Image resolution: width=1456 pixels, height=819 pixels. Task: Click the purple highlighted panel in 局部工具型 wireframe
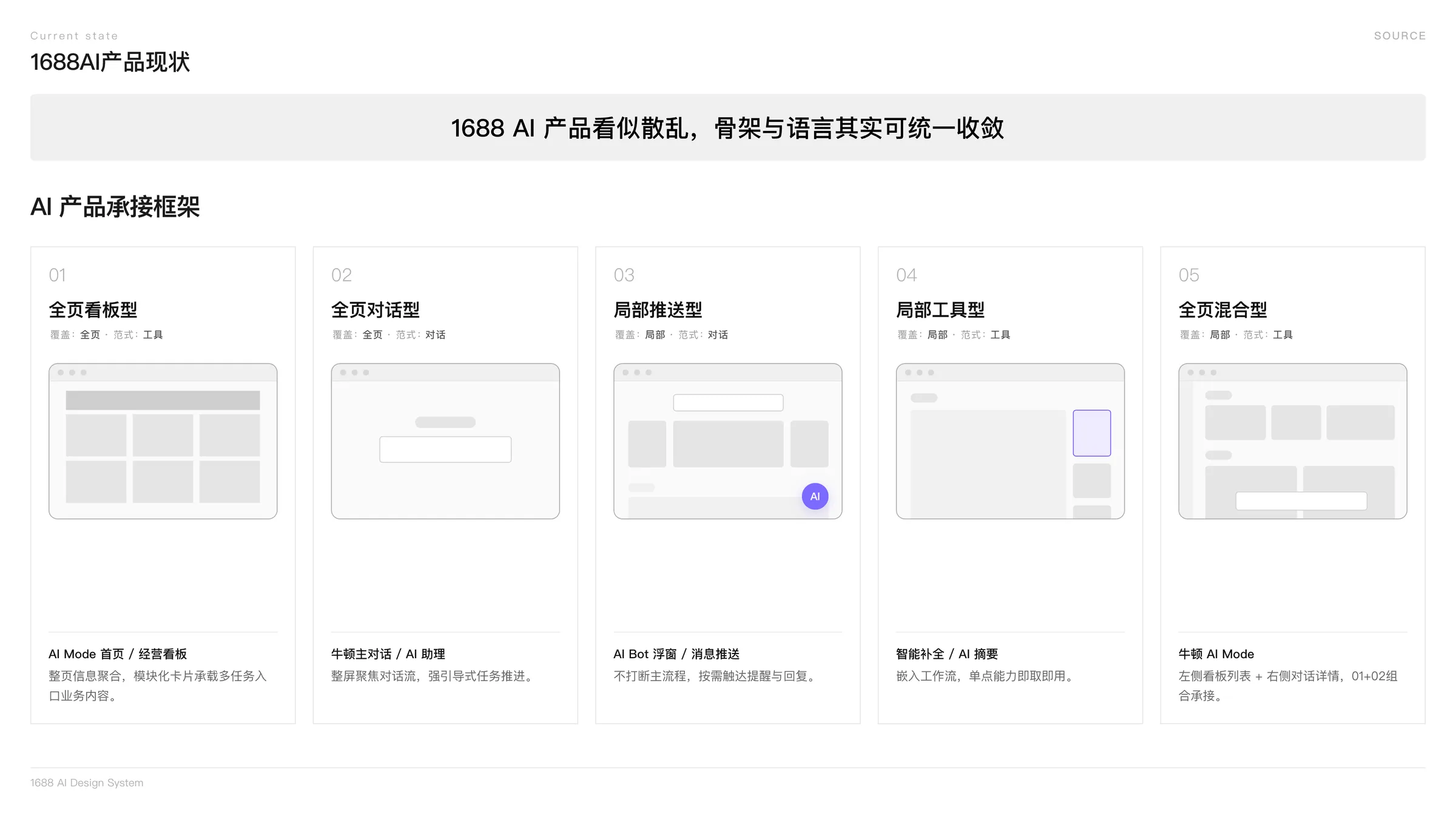click(1092, 433)
